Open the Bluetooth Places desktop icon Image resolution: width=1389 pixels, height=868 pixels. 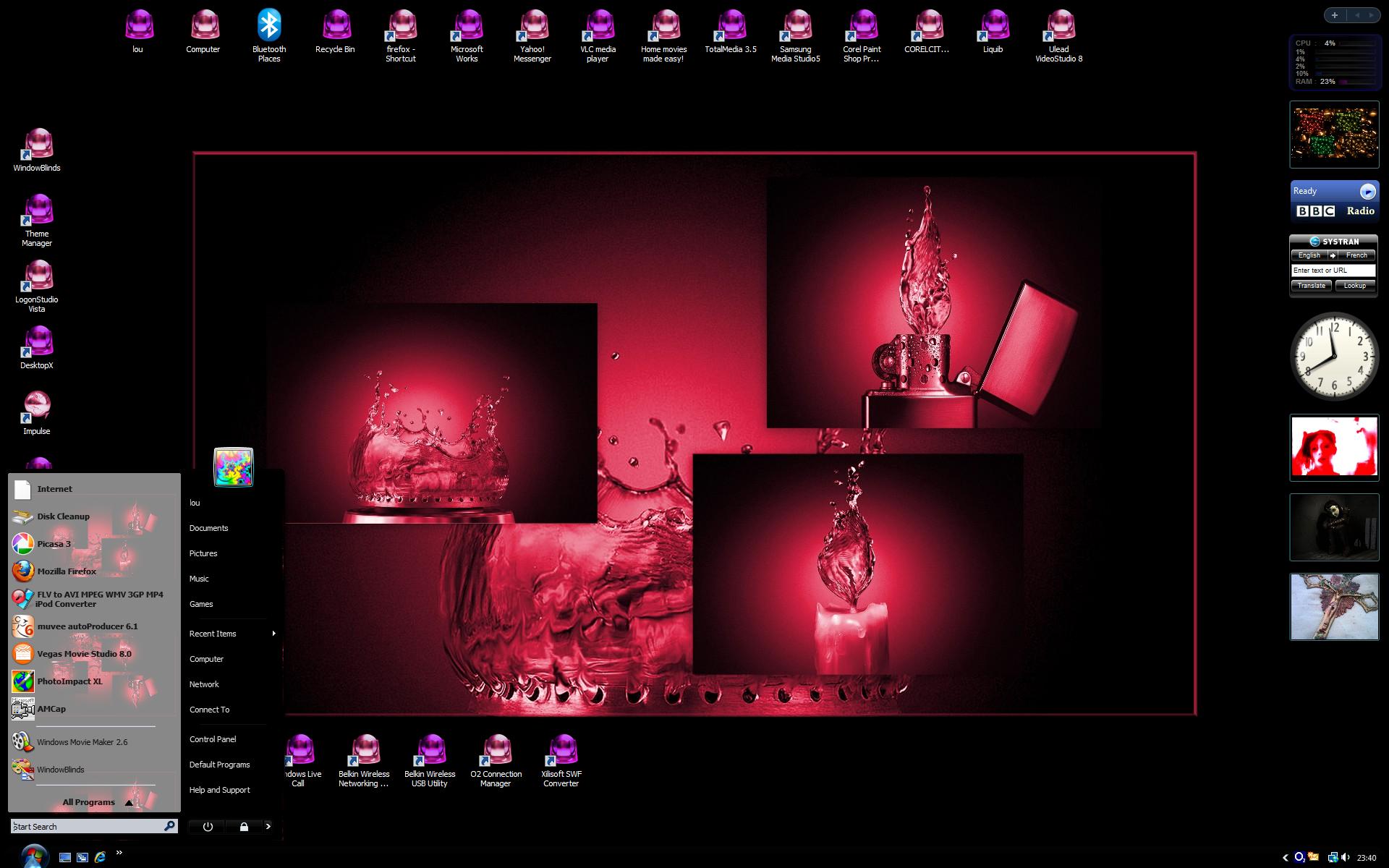point(269,35)
